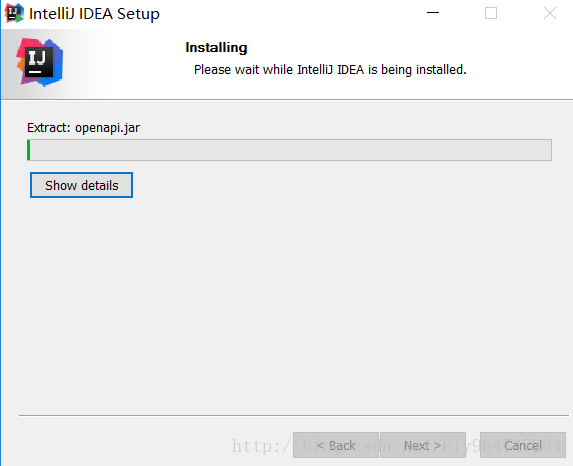Show details of the installation
The width and height of the screenshot is (573, 466).
pyautogui.click(x=81, y=185)
